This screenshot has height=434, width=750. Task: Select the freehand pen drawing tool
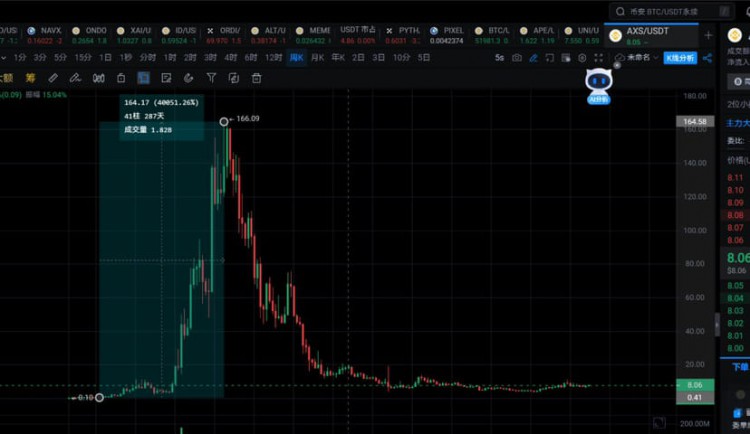pyautogui.click(x=75, y=78)
